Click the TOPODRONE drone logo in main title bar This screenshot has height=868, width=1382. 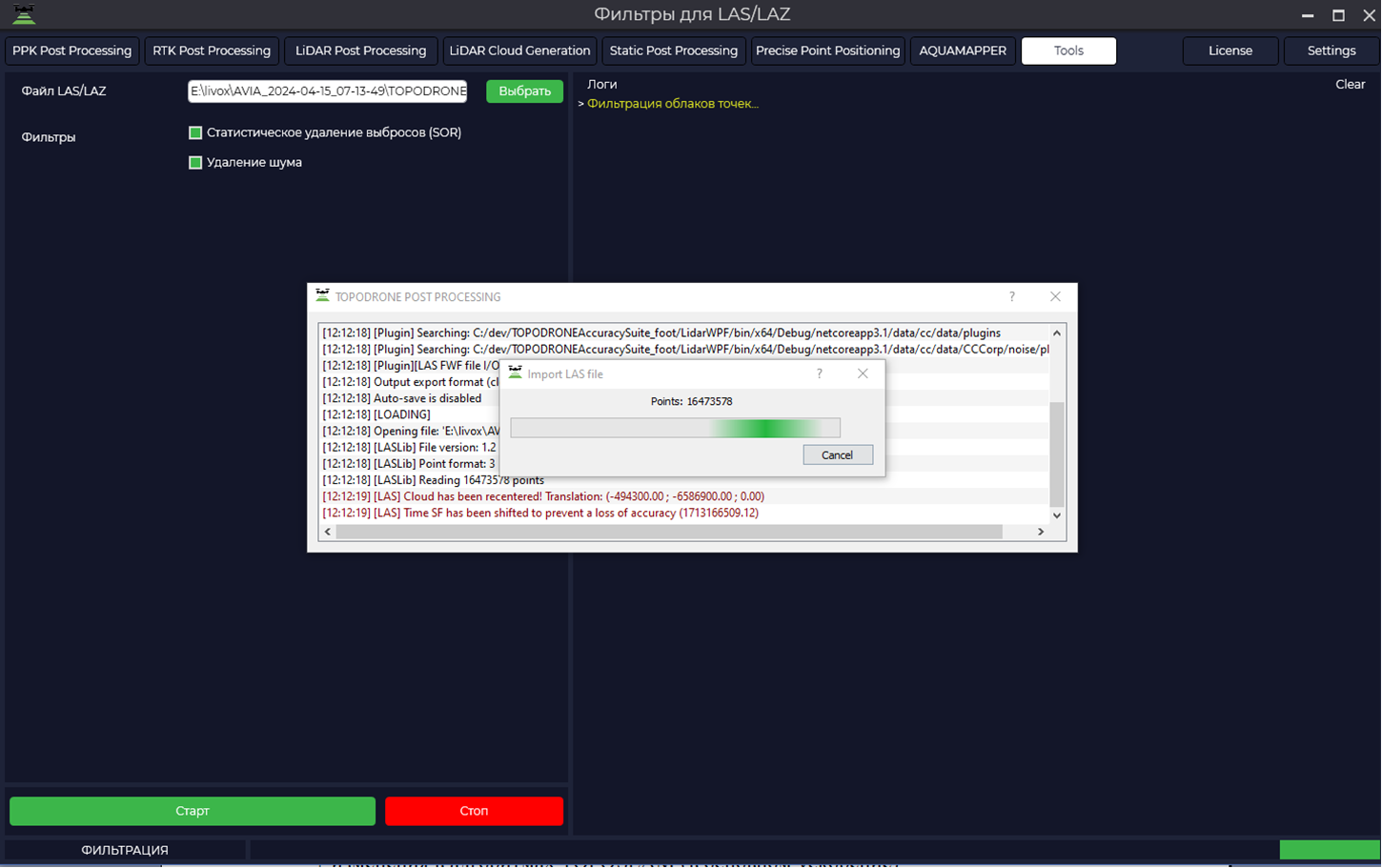[24, 14]
